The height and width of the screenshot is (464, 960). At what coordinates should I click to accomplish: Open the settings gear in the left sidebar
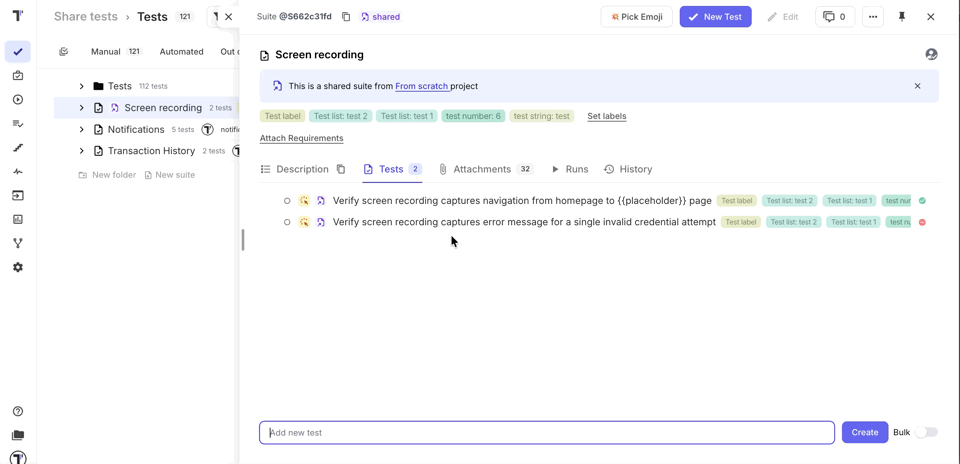click(18, 267)
